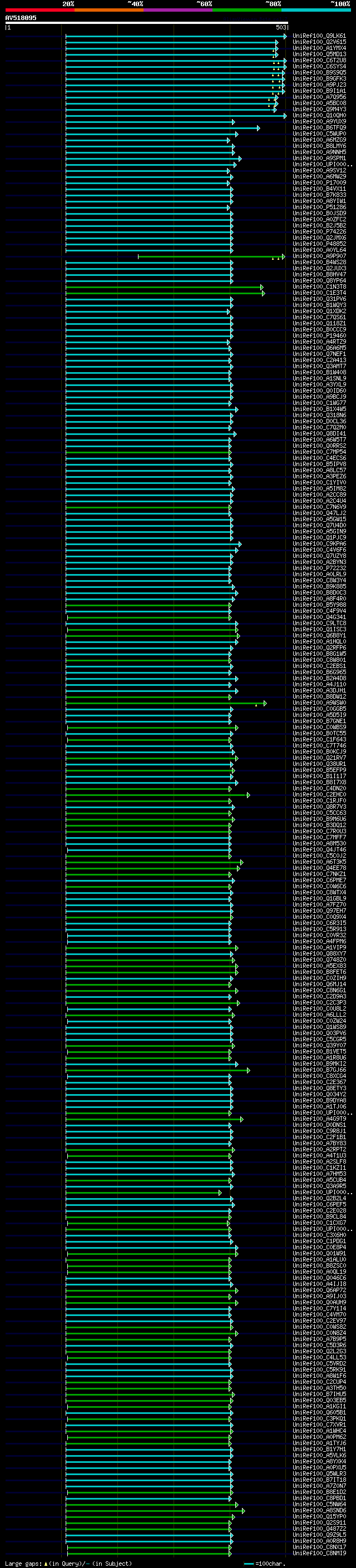Open UniRef100_C5WUP0 entry
Image resolution: width=356 pixels, height=1568 pixels.
(x=319, y=134)
